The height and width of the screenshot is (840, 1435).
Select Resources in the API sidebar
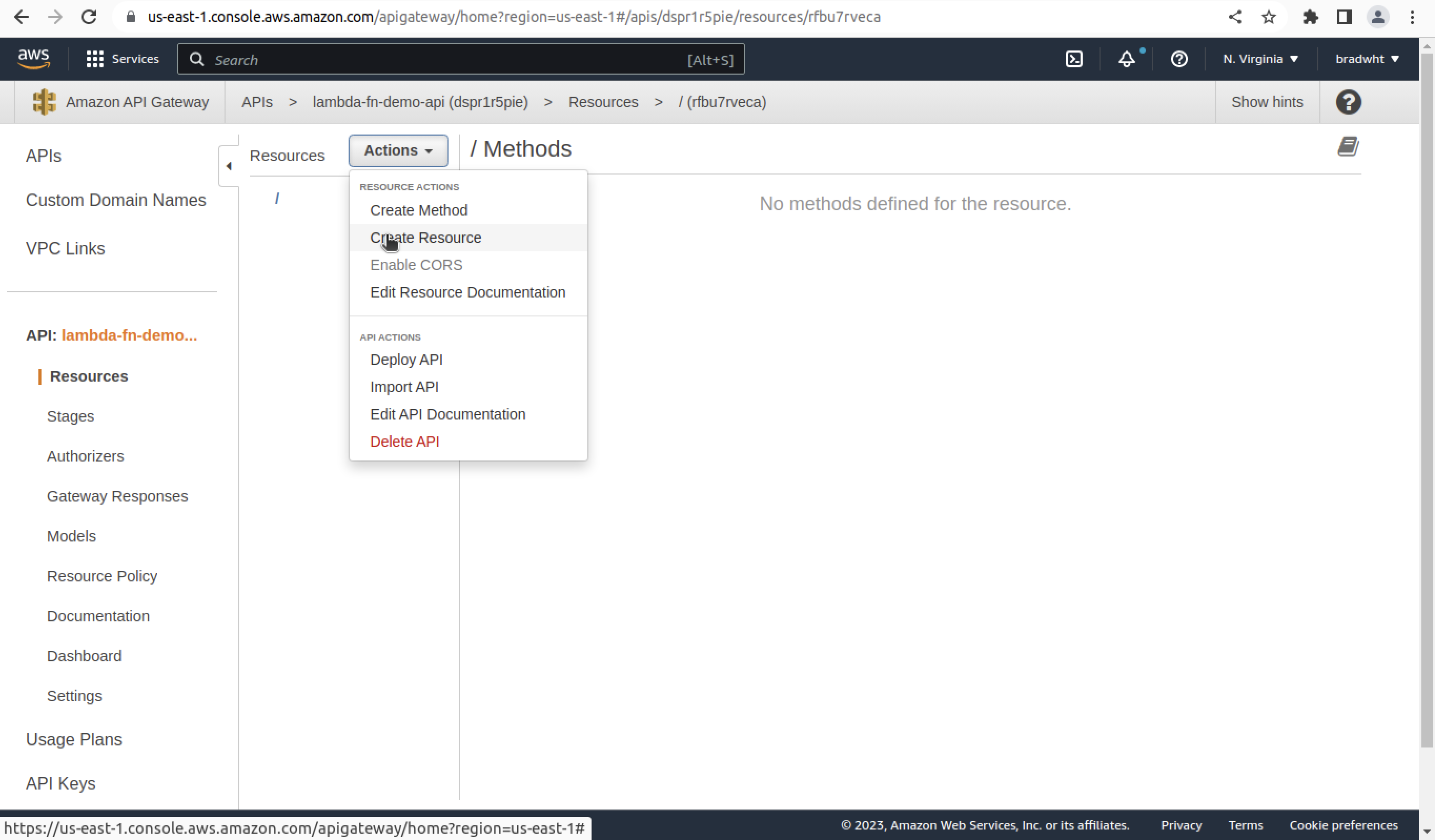(89, 377)
